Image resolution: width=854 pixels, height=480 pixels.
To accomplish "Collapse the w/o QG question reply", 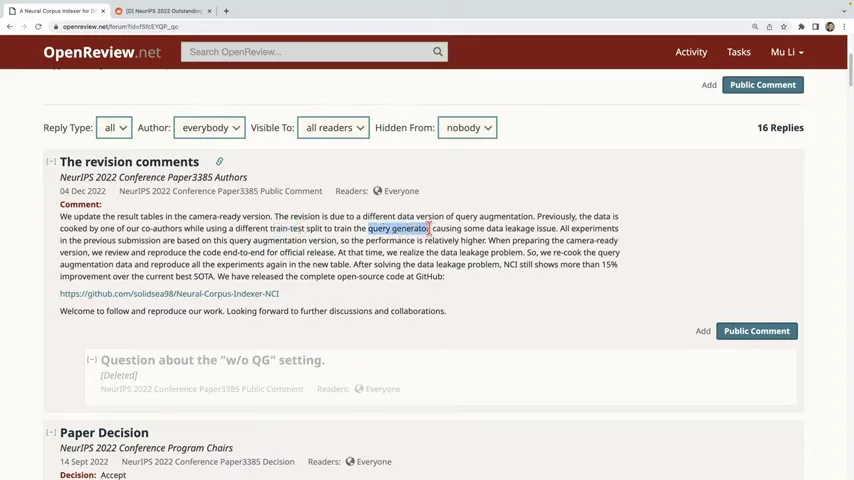I will coord(92,360).
